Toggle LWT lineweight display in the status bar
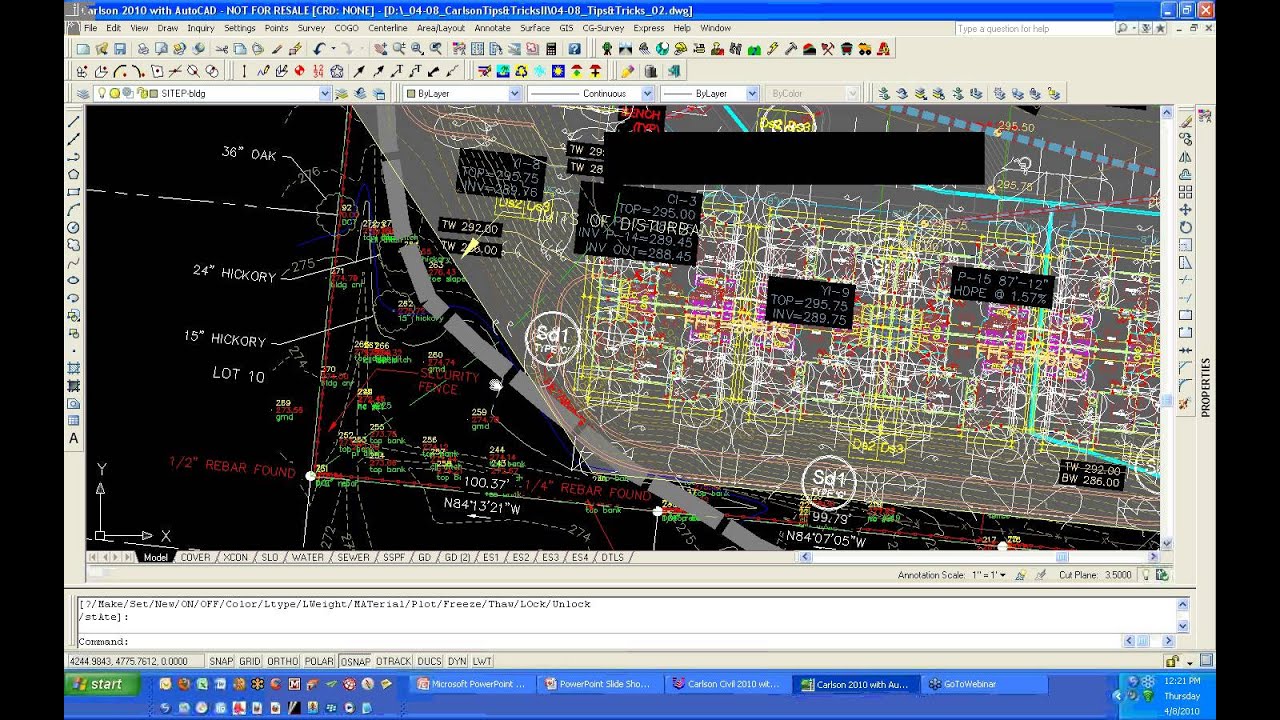 pos(482,661)
